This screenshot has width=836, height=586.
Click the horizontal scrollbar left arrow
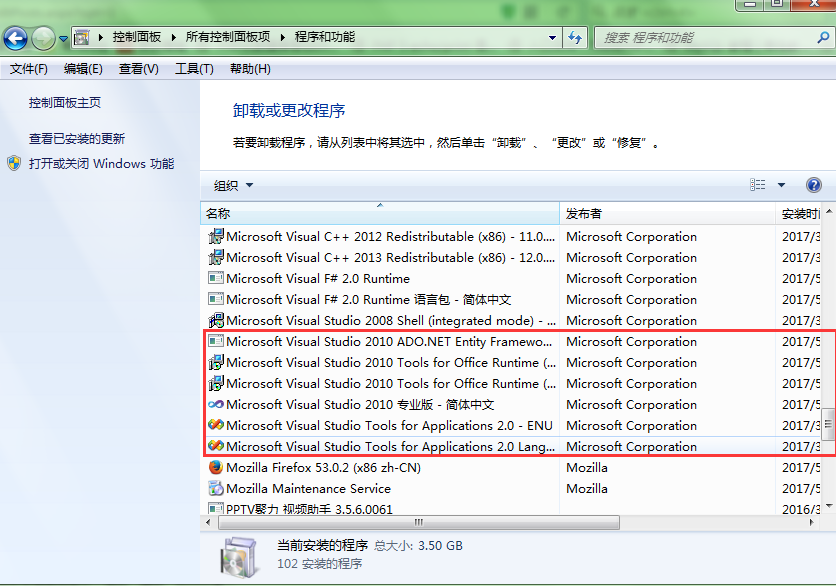(x=208, y=522)
